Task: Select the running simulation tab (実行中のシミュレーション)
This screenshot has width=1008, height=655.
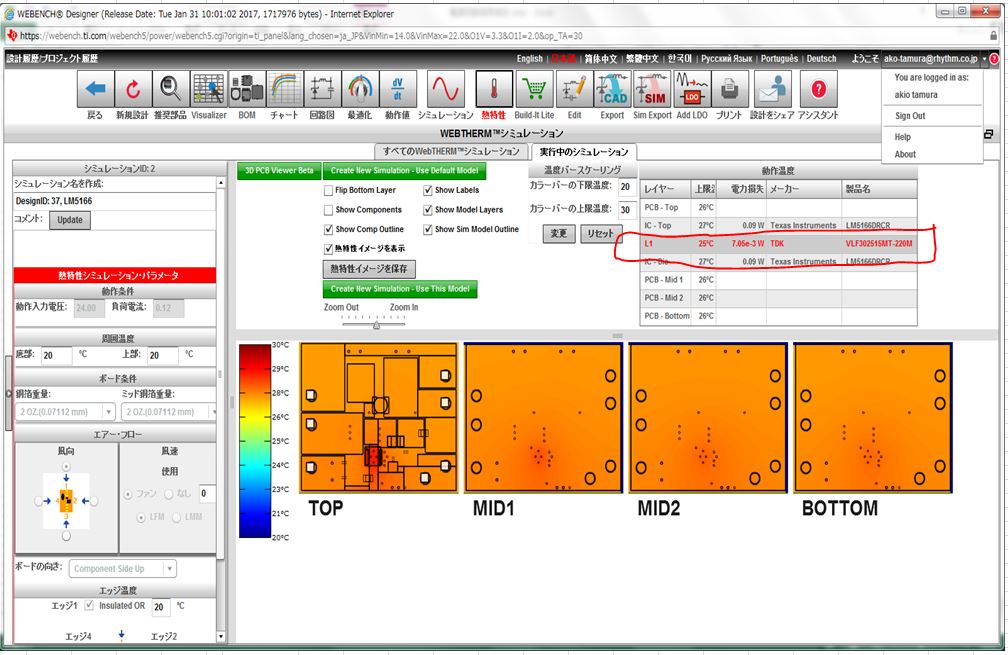Action: (x=583, y=152)
